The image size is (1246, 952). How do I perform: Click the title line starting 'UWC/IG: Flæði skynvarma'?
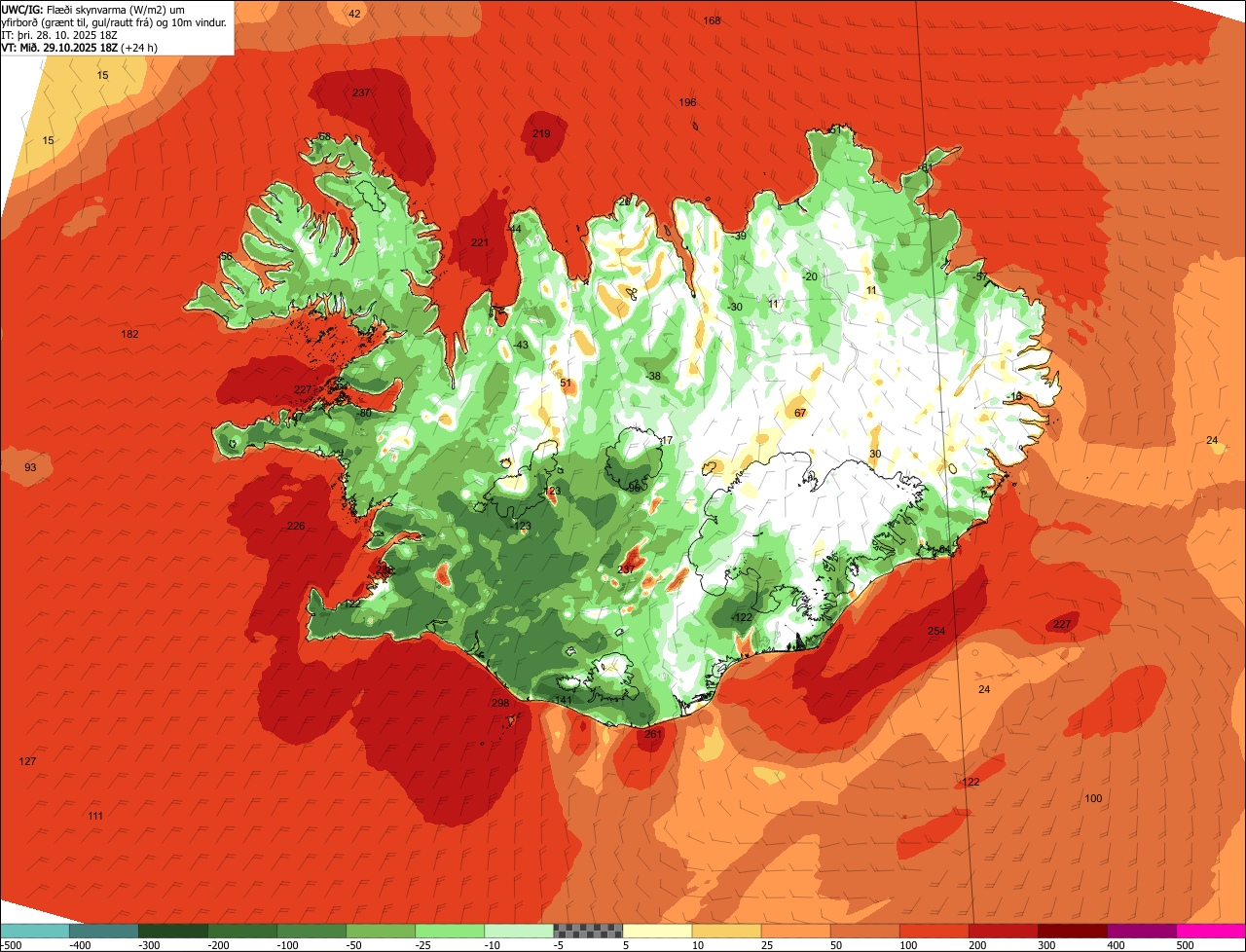click(x=93, y=10)
